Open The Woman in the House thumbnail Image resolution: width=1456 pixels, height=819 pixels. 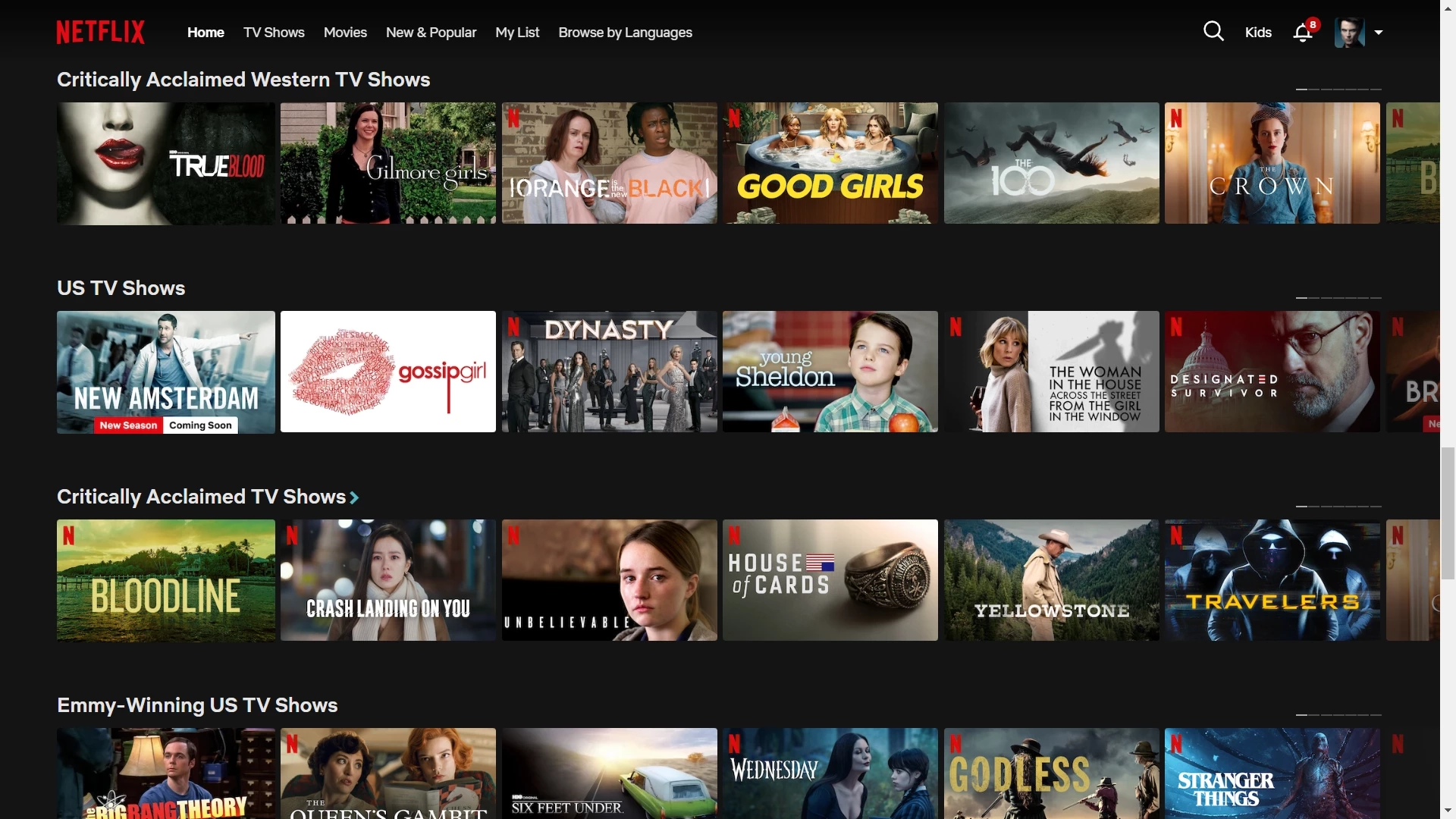coord(1052,372)
